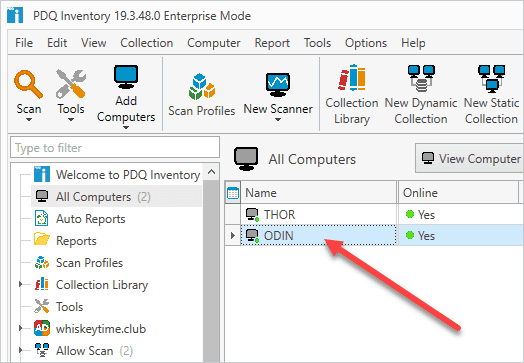
Task: Open the Collection menu
Action: pyautogui.click(x=146, y=43)
